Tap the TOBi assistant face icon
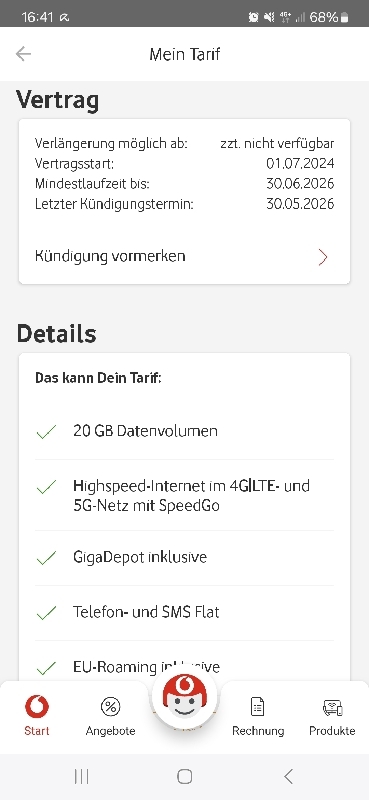369x800 pixels. pos(184,696)
